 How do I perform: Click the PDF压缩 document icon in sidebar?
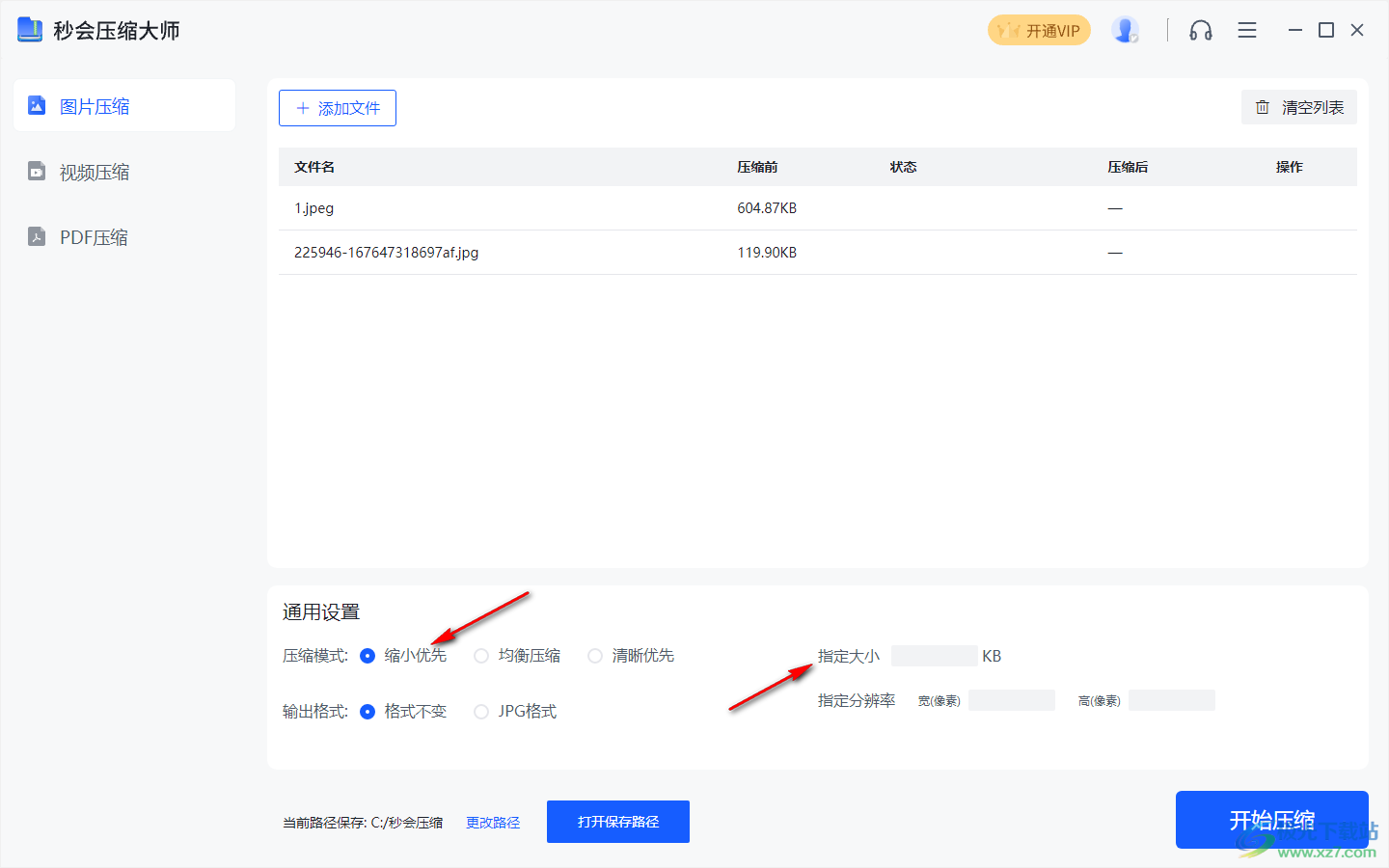click(37, 236)
